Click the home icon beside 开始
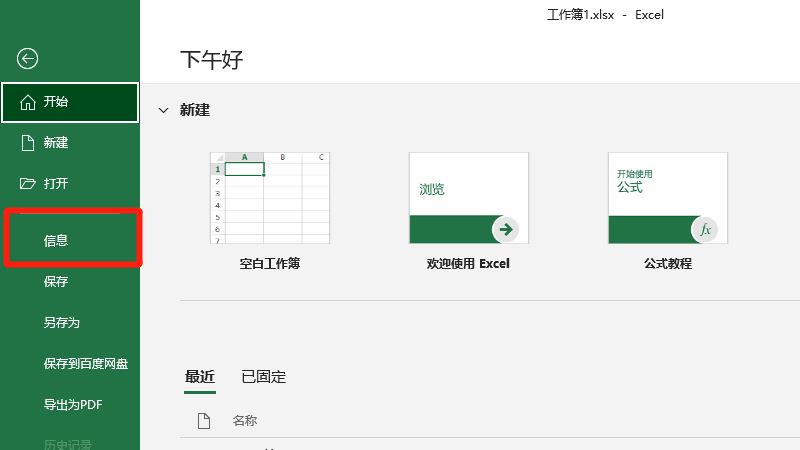 pos(28,102)
